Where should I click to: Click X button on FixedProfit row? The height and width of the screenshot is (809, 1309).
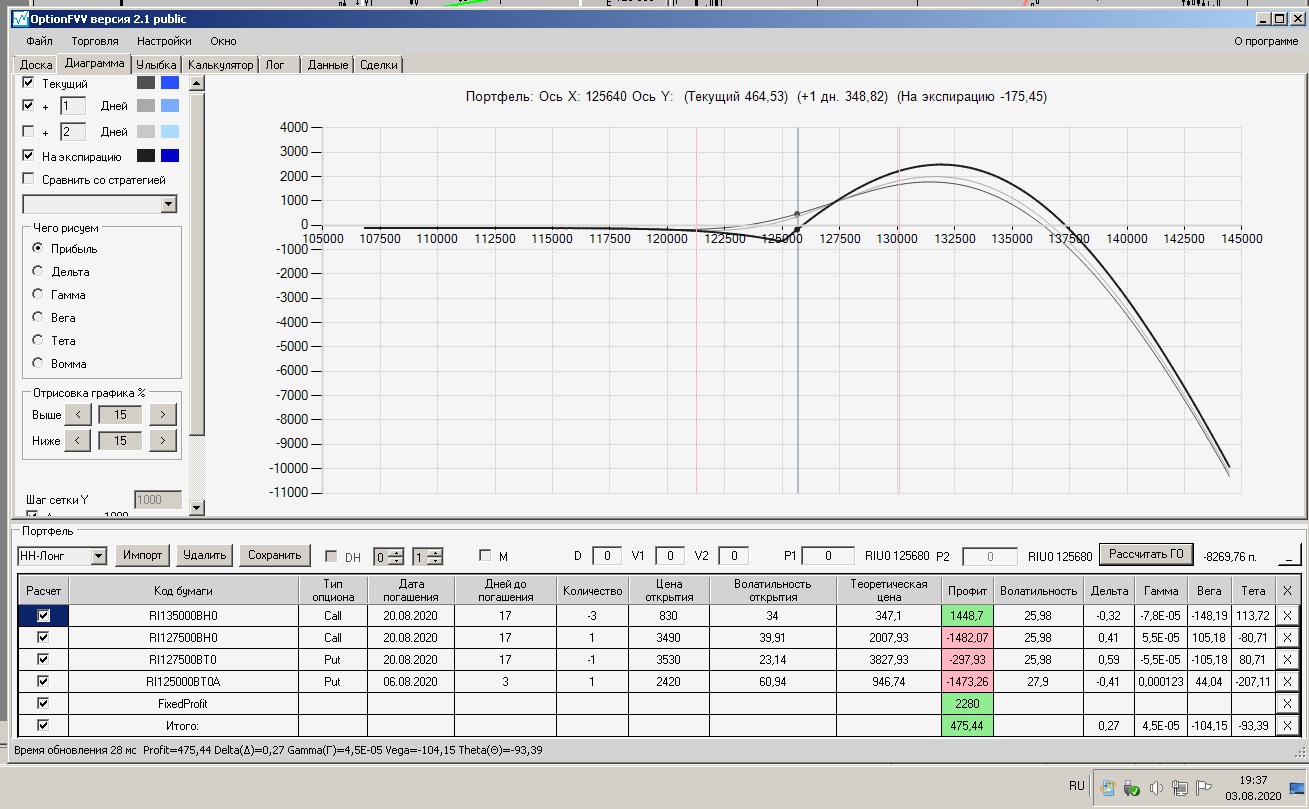click(x=1287, y=703)
